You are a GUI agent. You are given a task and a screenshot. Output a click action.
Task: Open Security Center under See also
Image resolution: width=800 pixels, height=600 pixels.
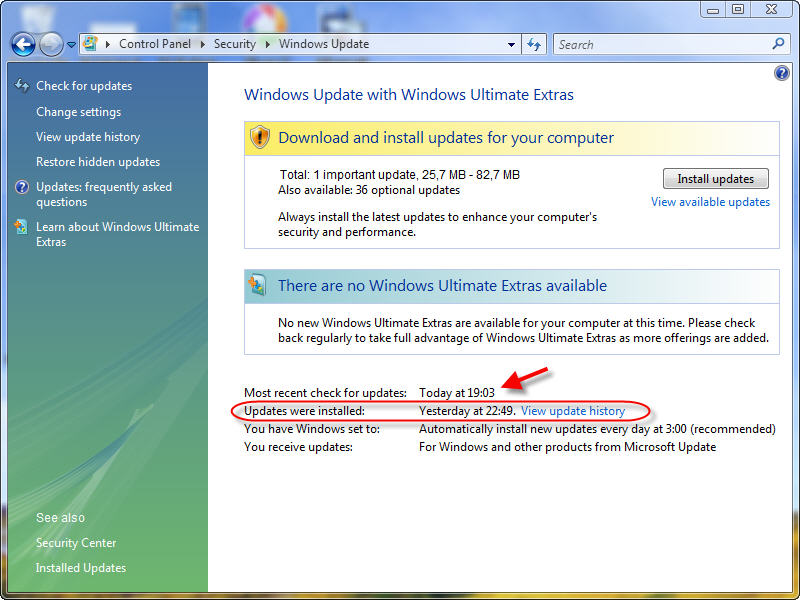click(x=76, y=543)
